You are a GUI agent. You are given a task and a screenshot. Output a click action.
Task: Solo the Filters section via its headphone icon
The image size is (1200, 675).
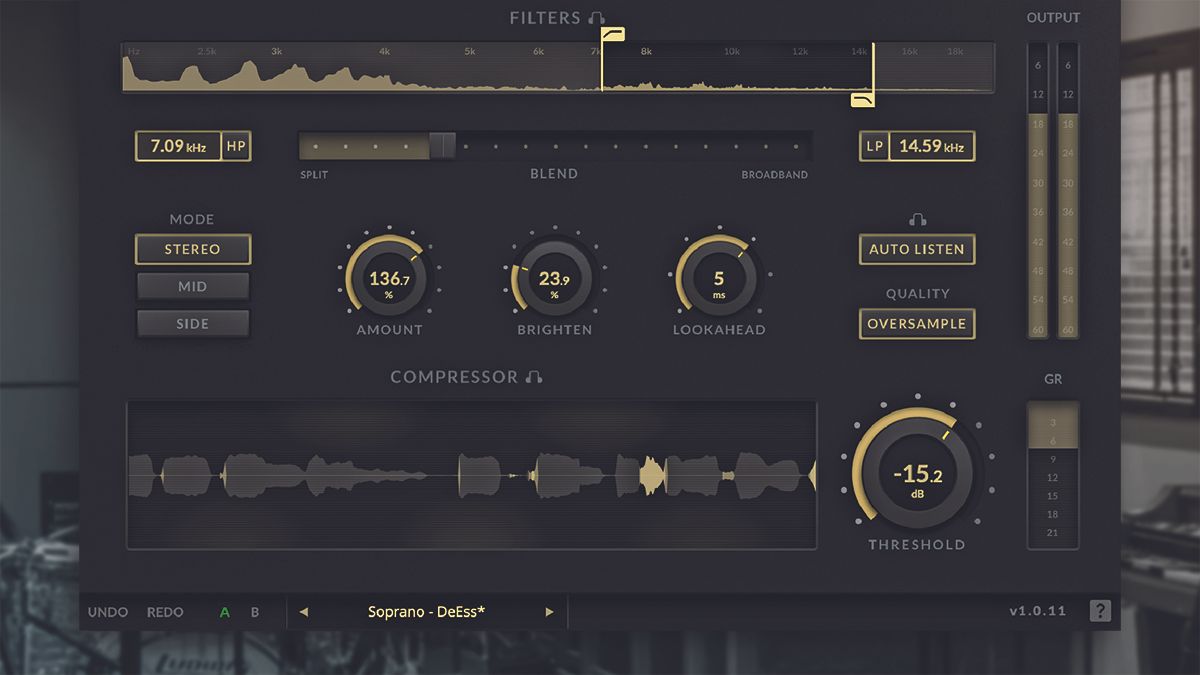pos(598,17)
